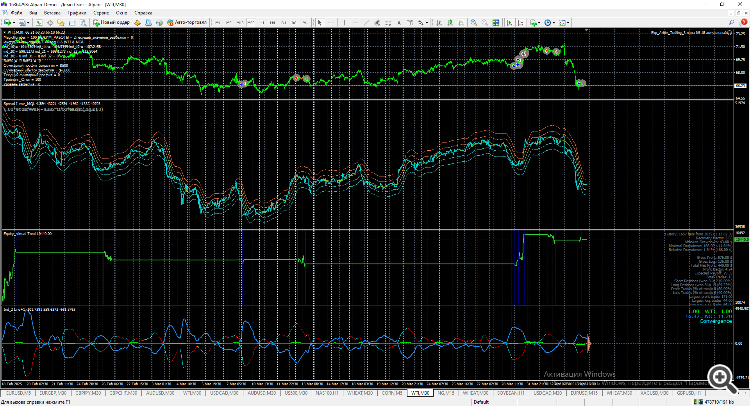Image resolution: width=750 pixels, height=406 pixels.
Task: Select the Fibonacci retracement tool
Action: click(388, 22)
